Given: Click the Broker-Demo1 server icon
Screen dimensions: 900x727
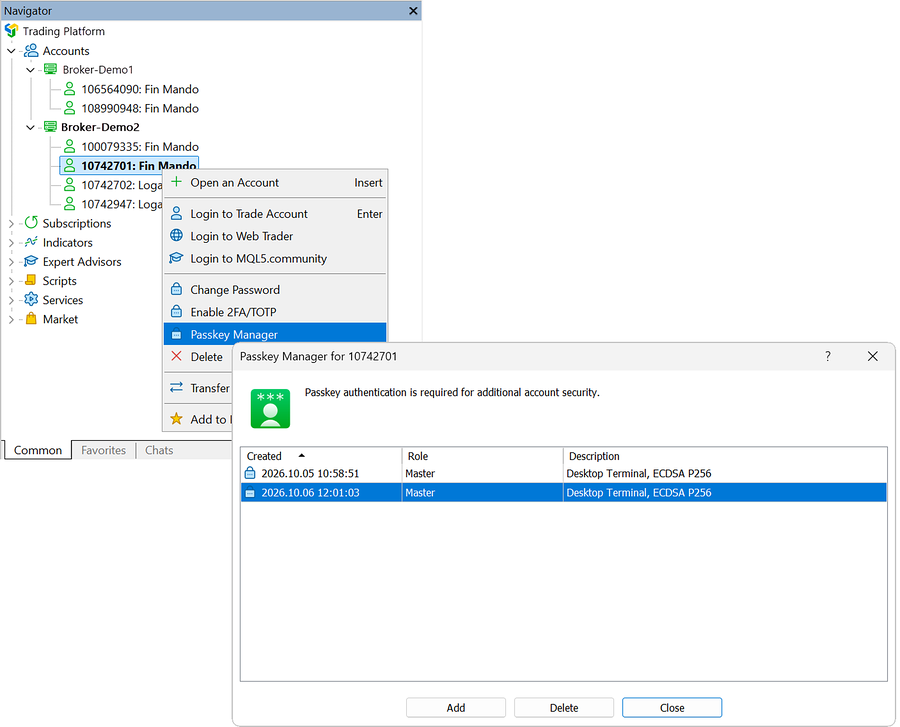Looking at the screenshot, I should click(x=51, y=69).
